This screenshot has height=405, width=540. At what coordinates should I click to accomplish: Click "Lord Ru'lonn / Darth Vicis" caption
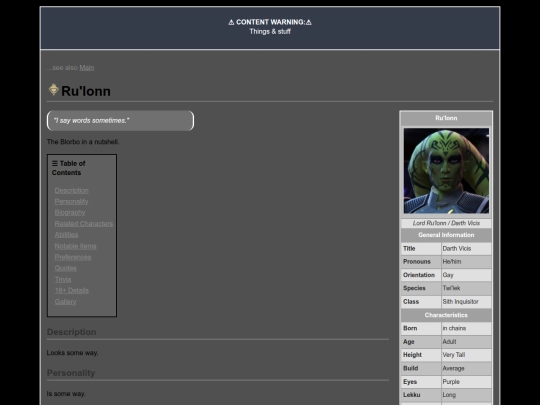[446, 224]
